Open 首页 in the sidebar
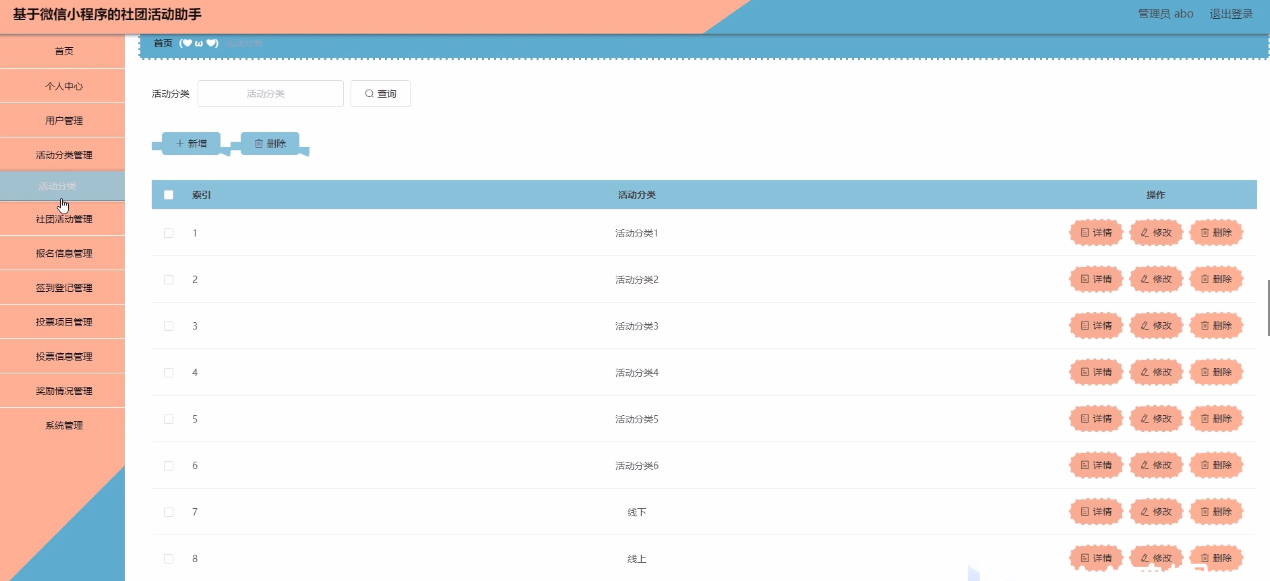Viewport: 1270px width, 581px height. point(63,51)
